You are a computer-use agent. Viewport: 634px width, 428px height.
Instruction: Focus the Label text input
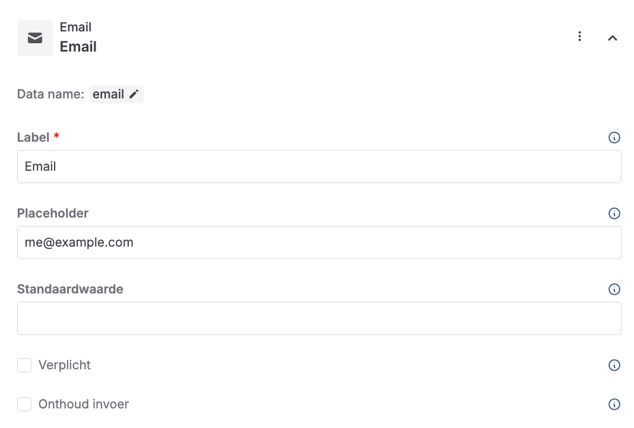click(x=319, y=166)
